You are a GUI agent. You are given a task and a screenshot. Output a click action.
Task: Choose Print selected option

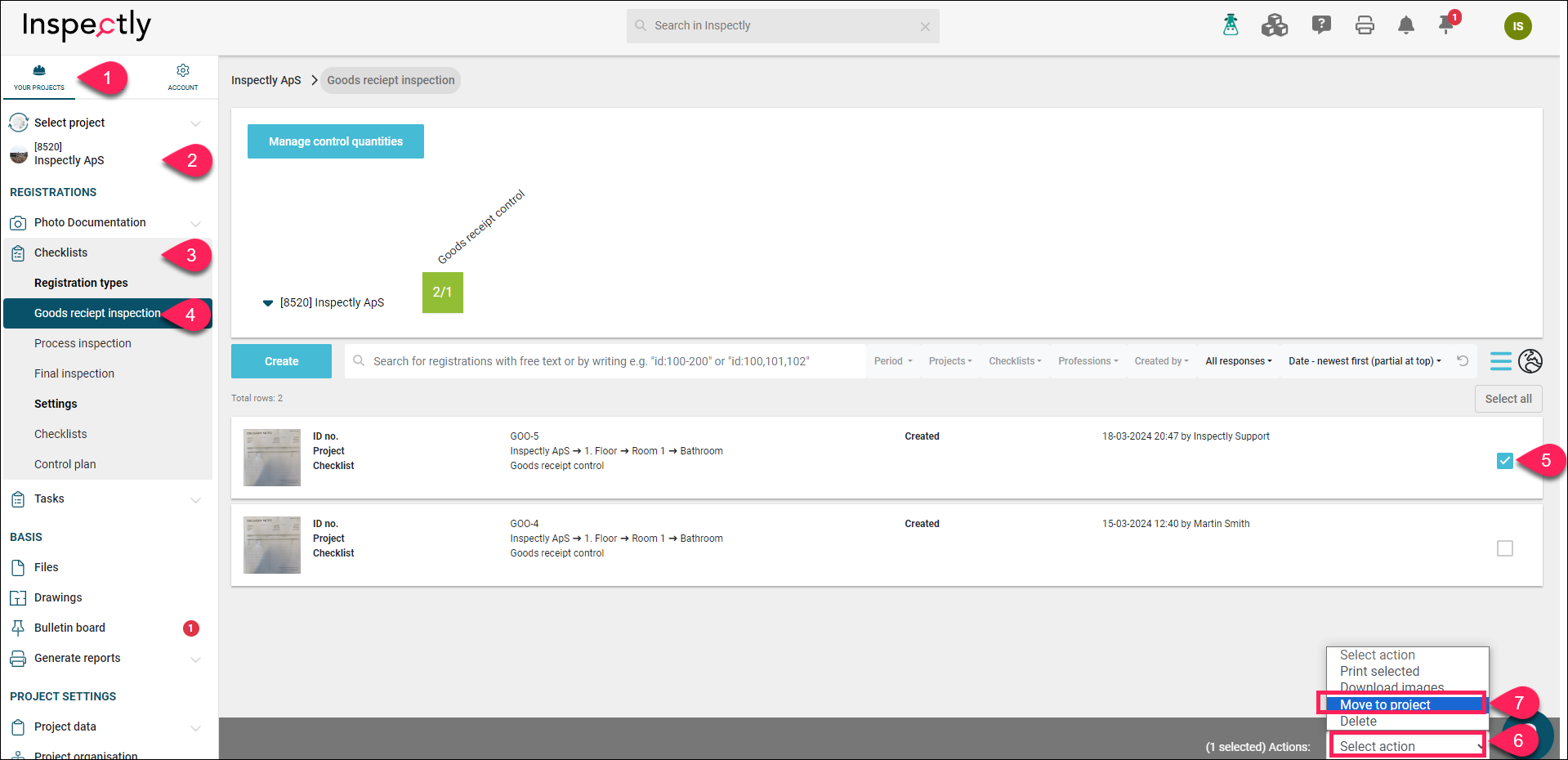click(x=1407, y=672)
